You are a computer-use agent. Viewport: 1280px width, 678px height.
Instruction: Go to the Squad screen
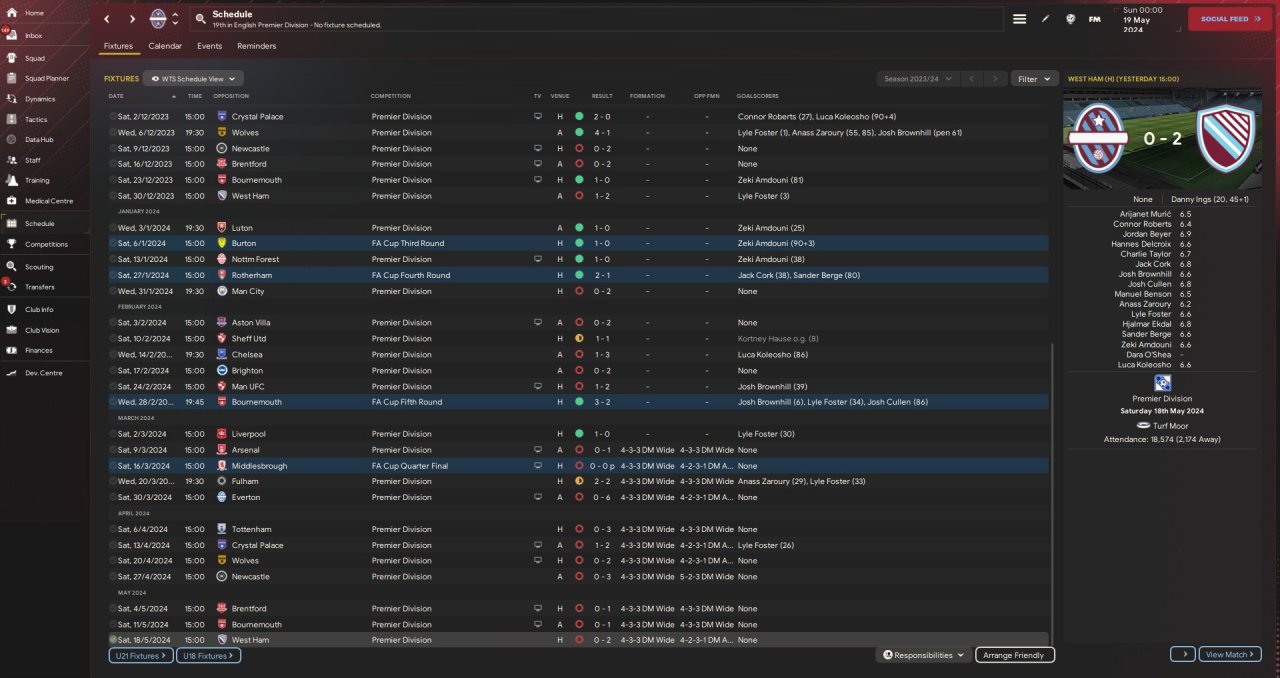34,58
